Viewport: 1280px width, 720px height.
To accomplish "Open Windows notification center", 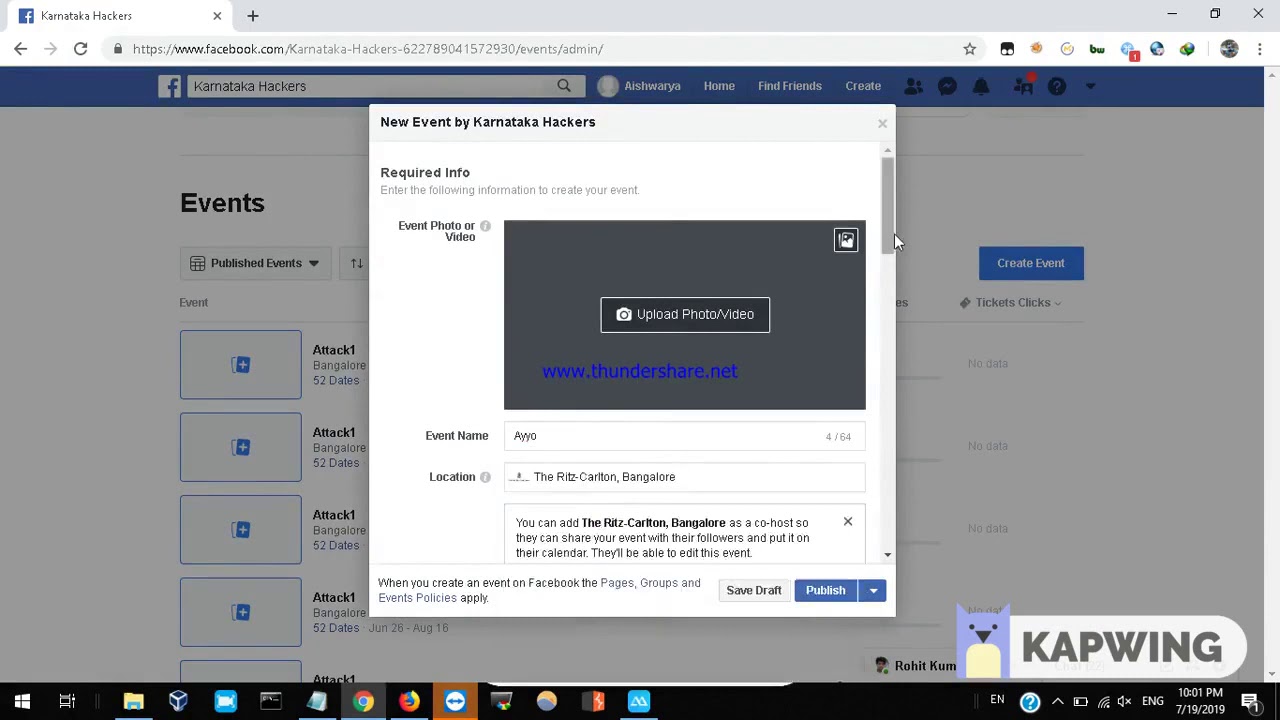I will pos(1250,701).
